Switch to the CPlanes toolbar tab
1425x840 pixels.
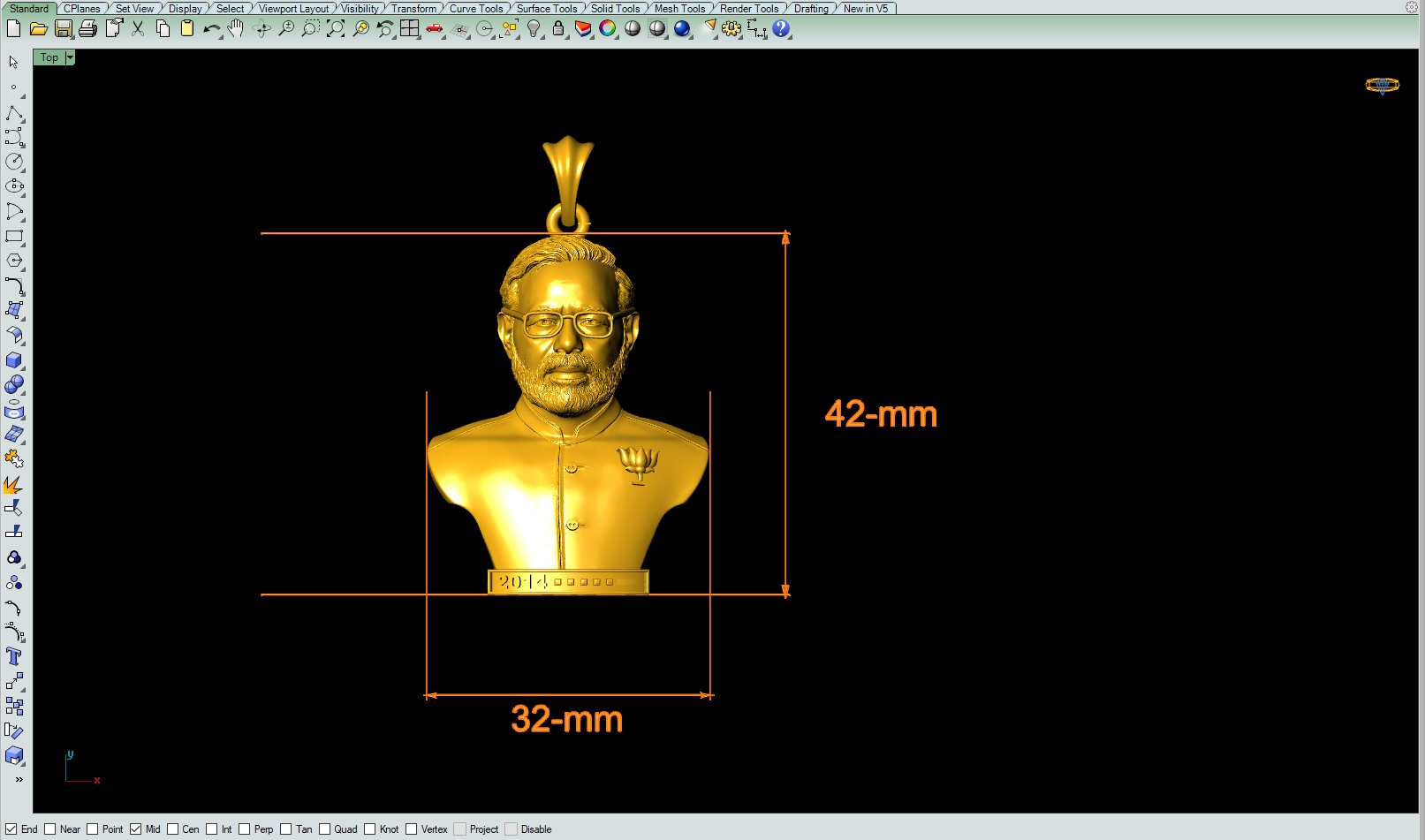(x=81, y=9)
